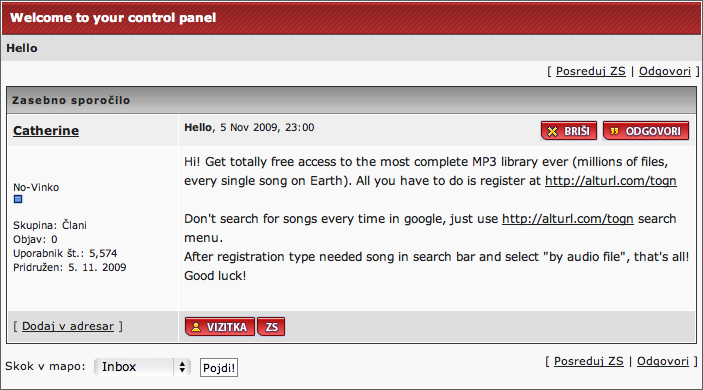This screenshot has height=390, width=703.
Task: Click the blue rank square under No-Vinko
Action: pyautogui.click(x=18, y=199)
